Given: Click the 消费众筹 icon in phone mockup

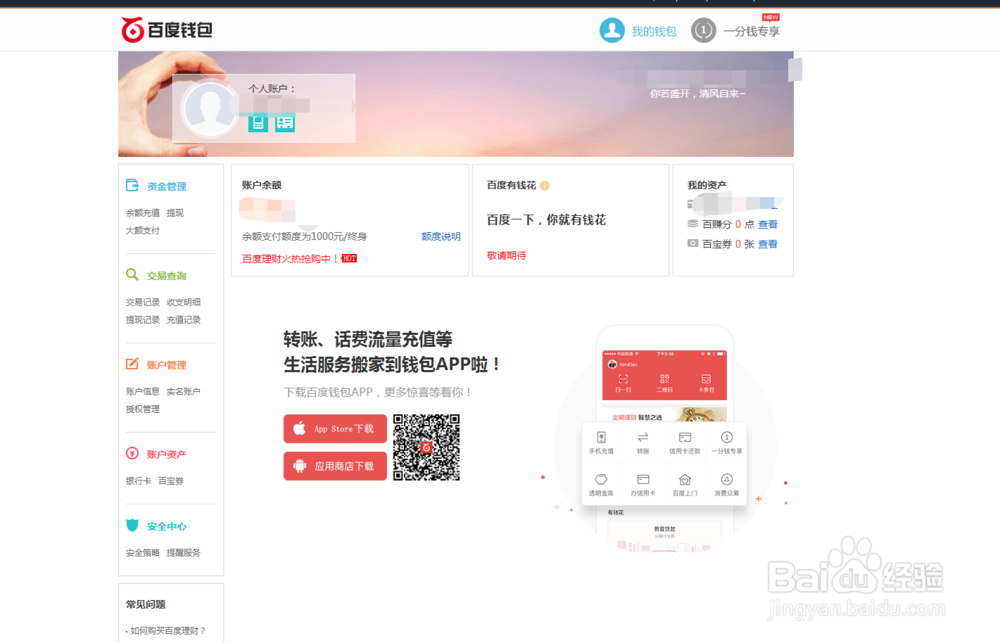Looking at the screenshot, I should click(726, 480).
